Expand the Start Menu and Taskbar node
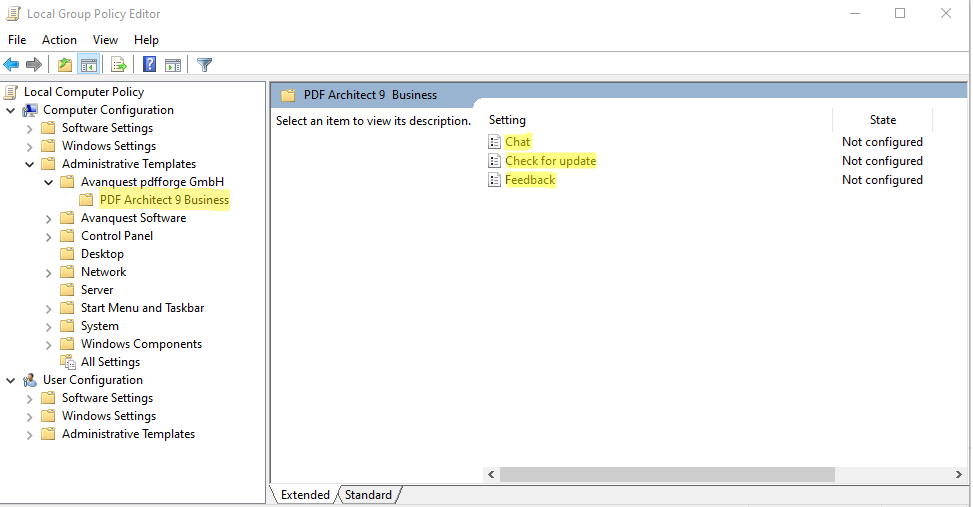The height and width of the screenshot is (507, 973). [x=48, y=309]
